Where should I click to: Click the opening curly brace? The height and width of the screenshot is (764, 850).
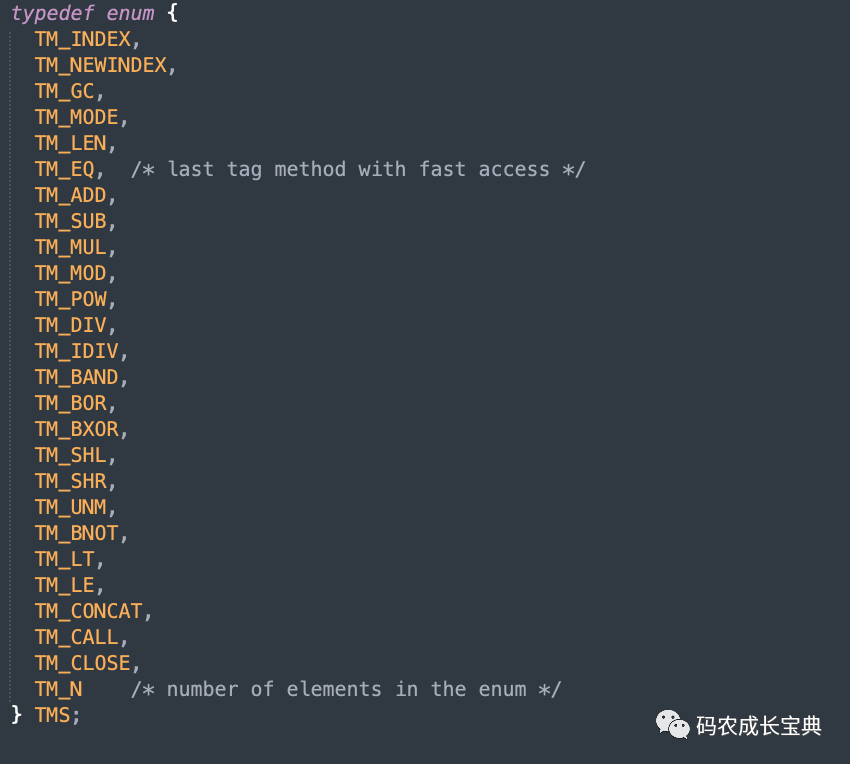click(172, 14)
